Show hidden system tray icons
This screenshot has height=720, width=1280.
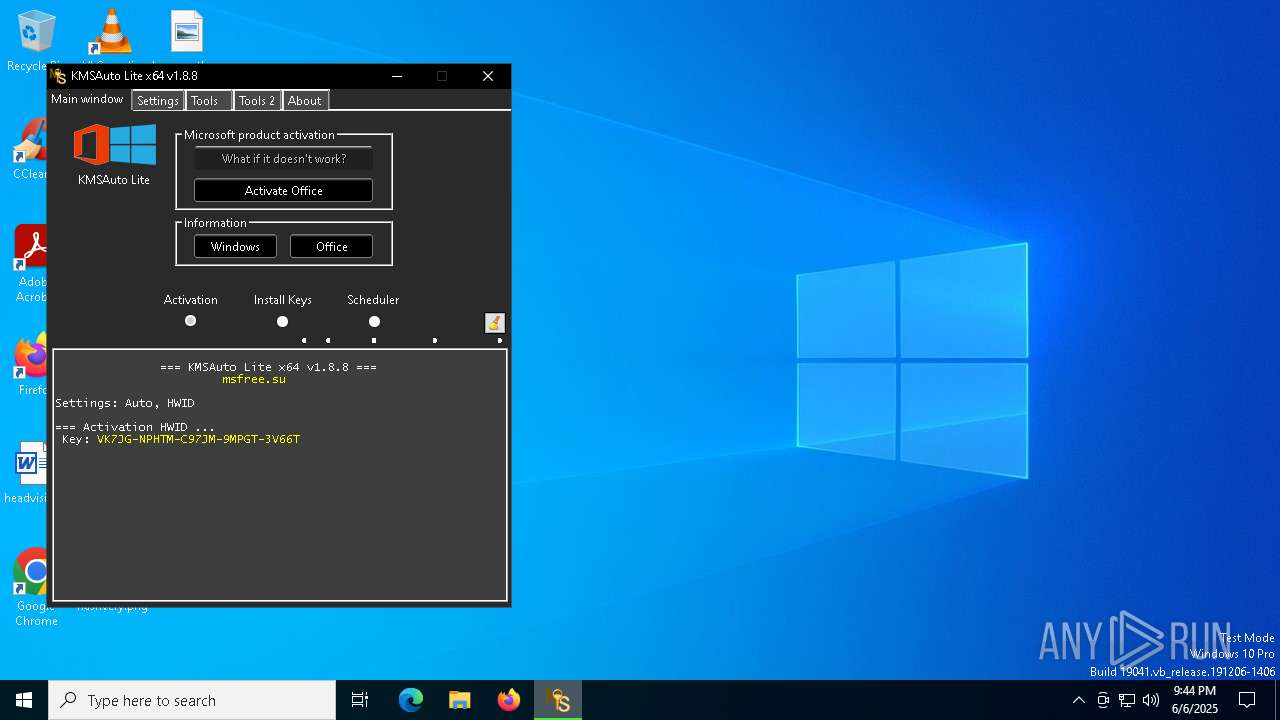click(x=1078, y=700)
